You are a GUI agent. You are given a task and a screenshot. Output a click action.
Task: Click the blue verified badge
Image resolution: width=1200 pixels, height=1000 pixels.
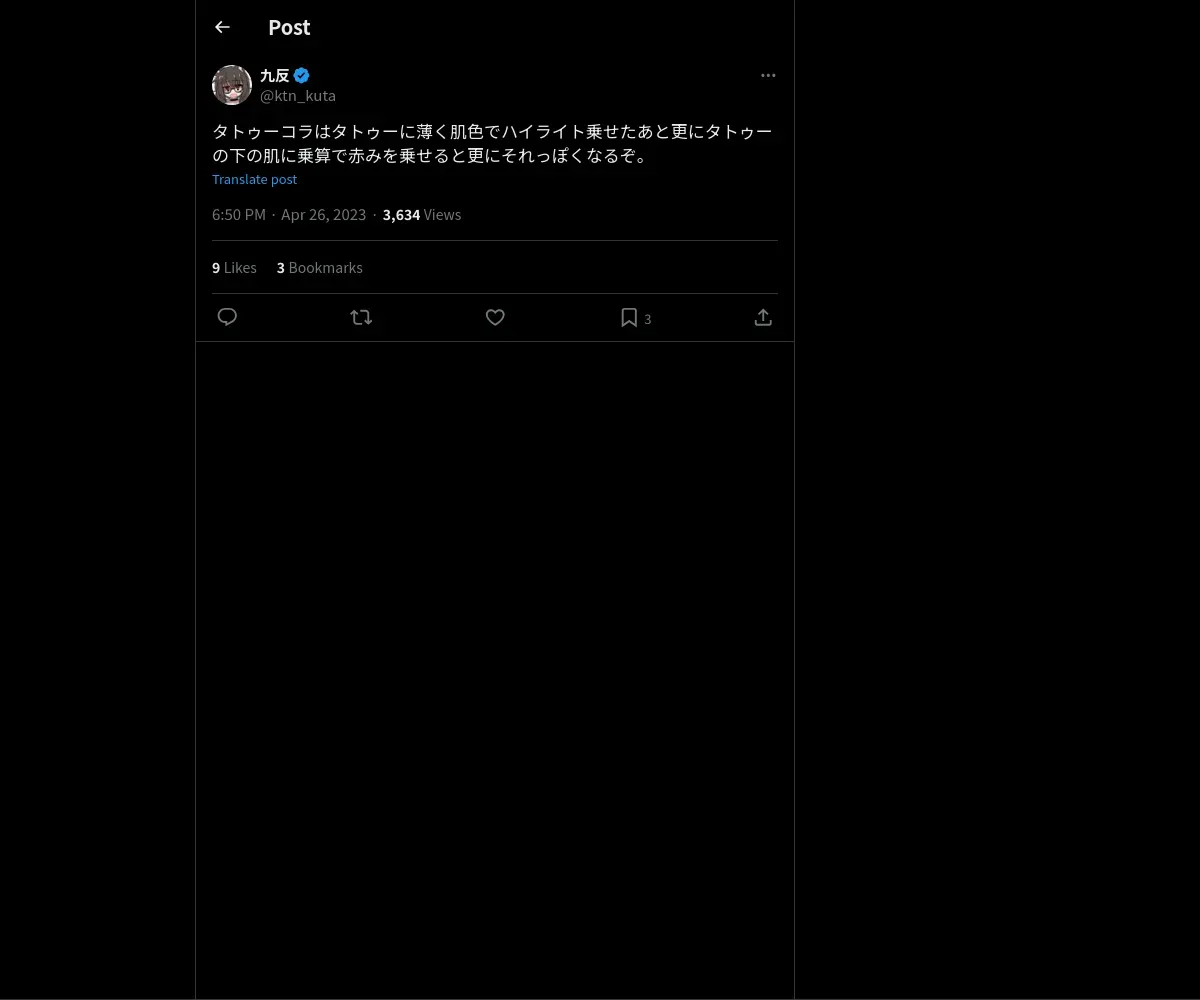(301, 75)
